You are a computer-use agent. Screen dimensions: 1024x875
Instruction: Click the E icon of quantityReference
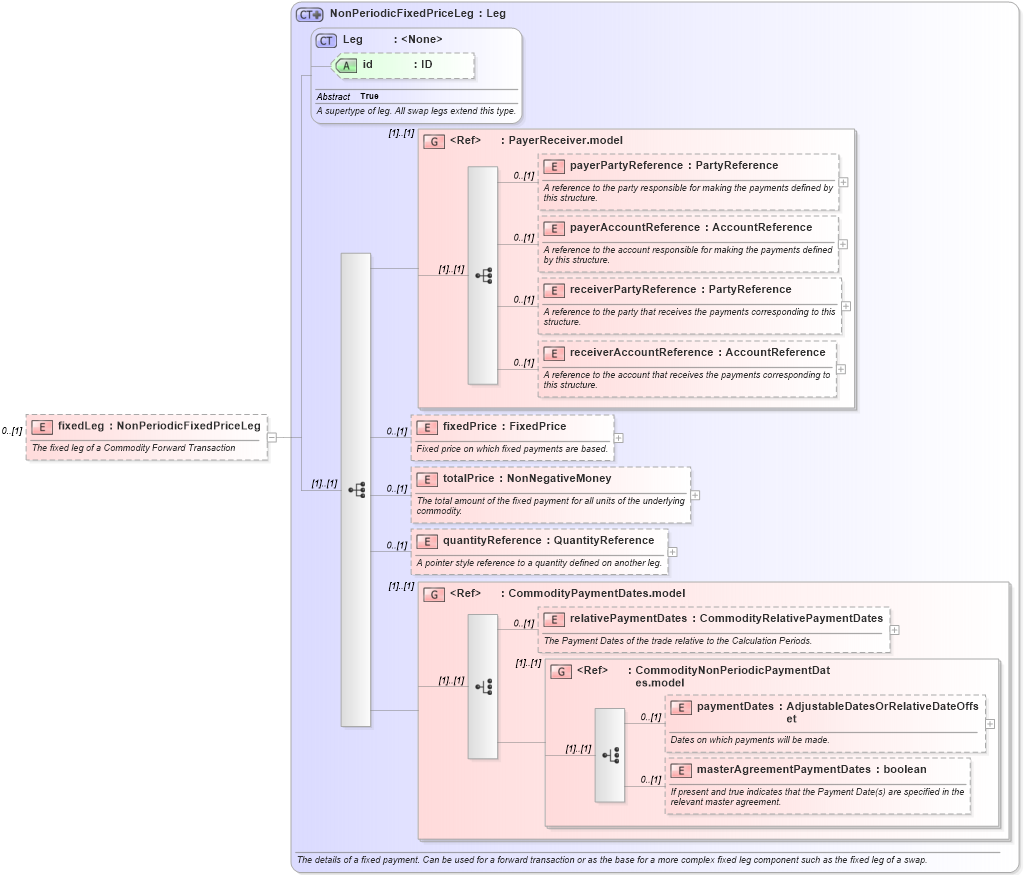click(427, 541)
